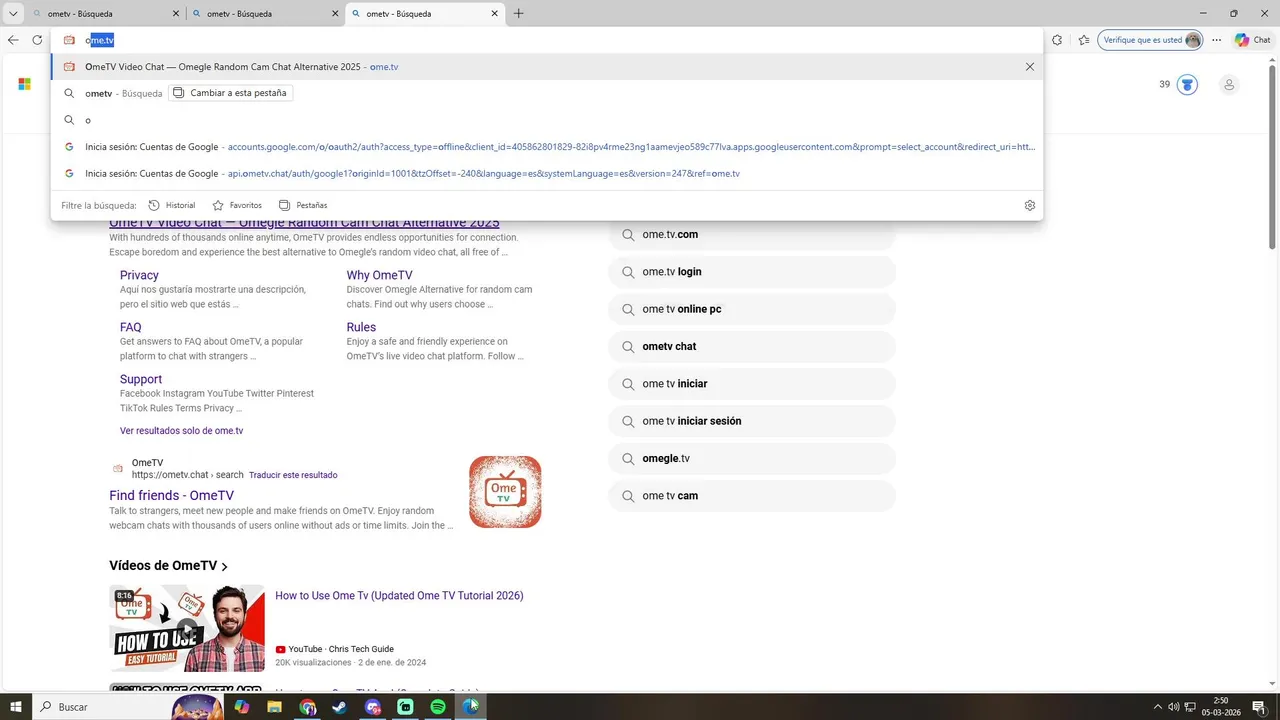Select accounts.google.com Inicia sesión suggestion
Screen dimensions: 1280x720
[547, 147]
